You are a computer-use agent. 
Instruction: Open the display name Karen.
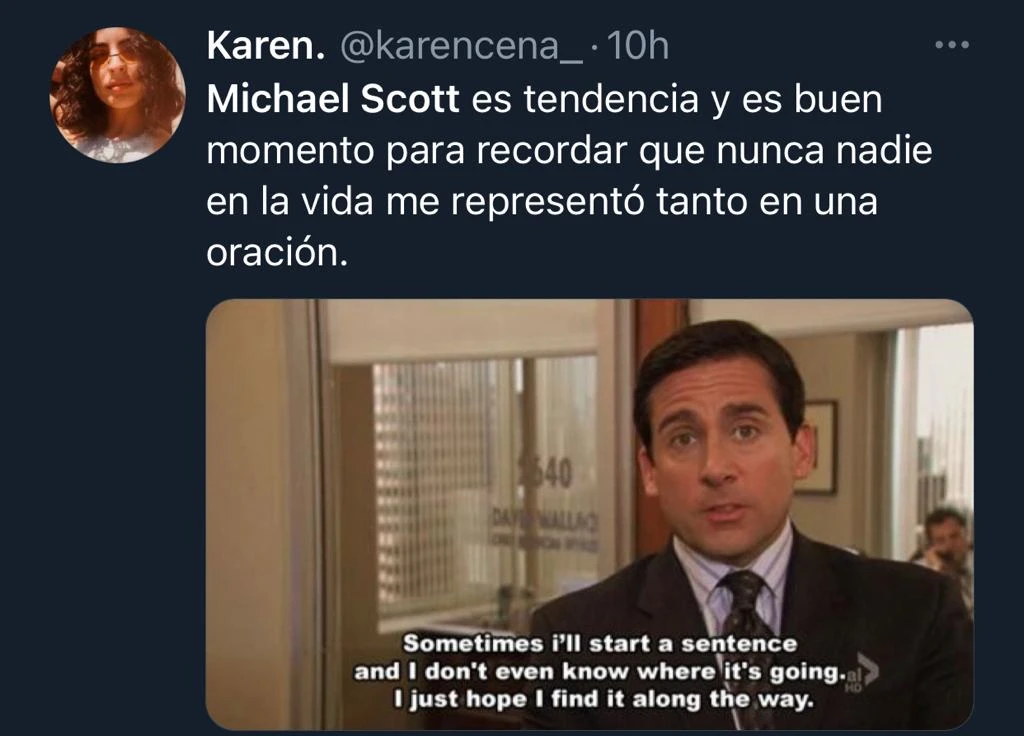click(266, 46)
